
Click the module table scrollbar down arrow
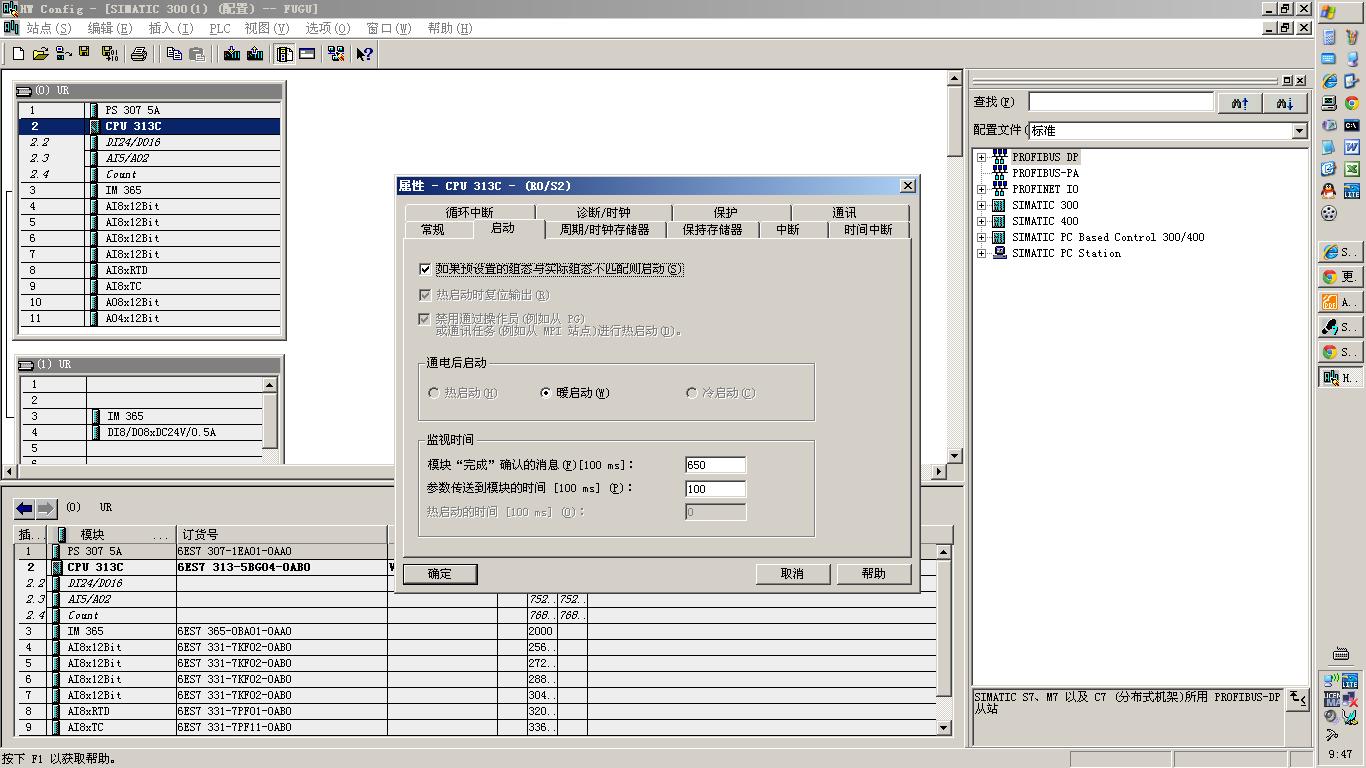[943, 728]
